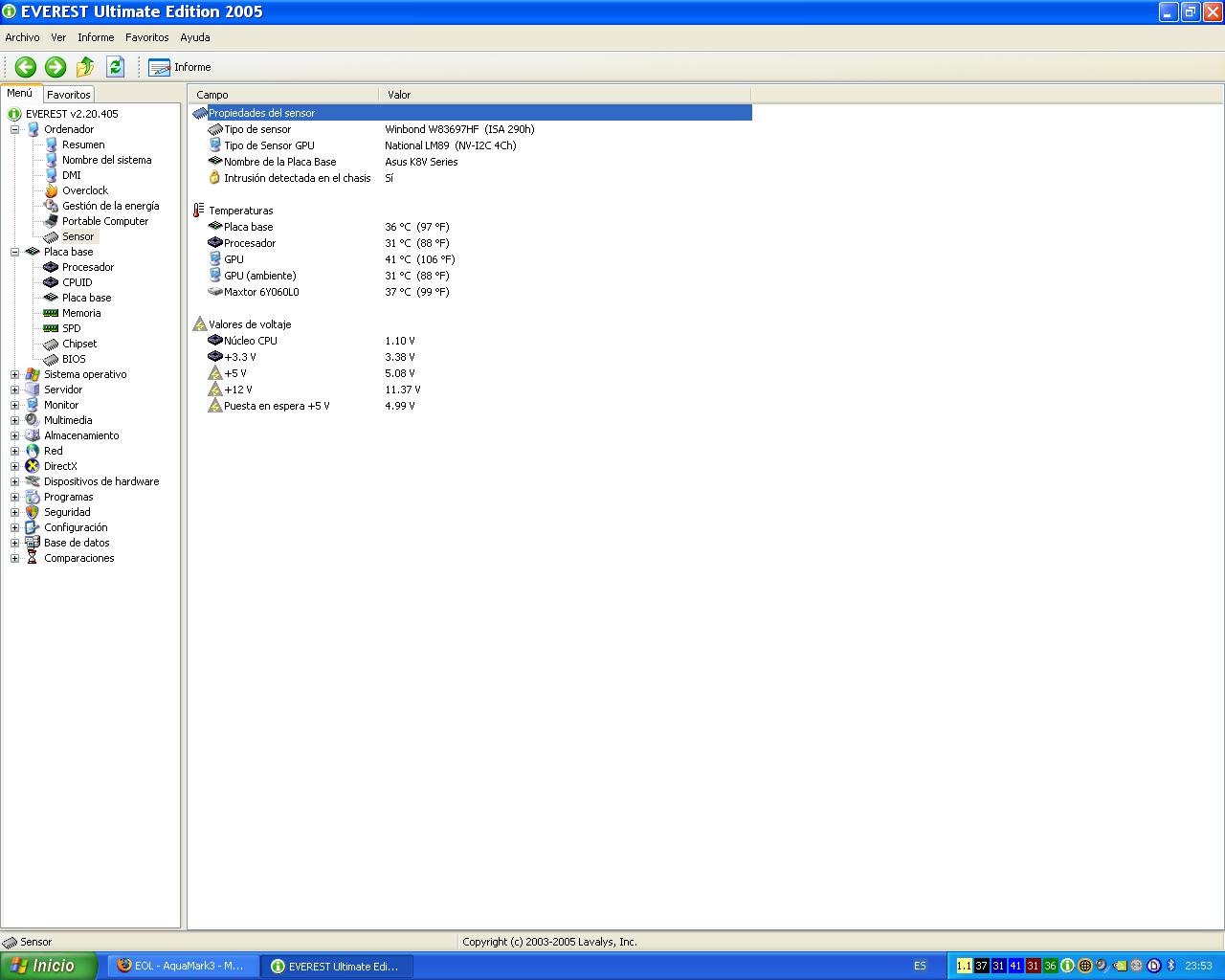Click the Sensor icon in the tree
The width and height of the screenshot is (1225, 980).
point(52,236)
